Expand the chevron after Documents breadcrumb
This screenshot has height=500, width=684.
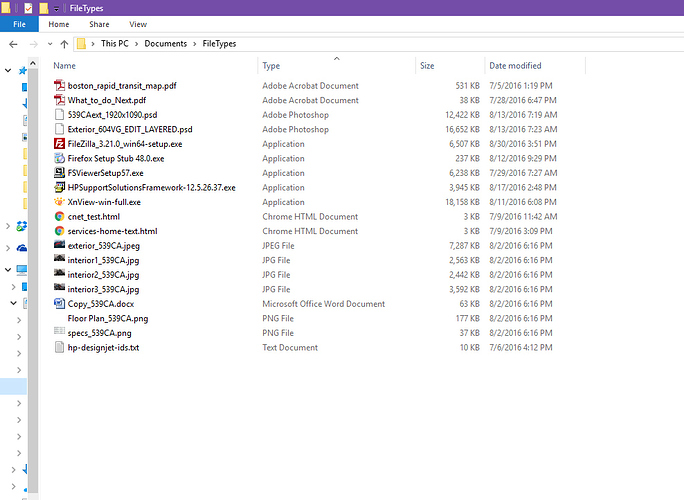tap(195, 44)
